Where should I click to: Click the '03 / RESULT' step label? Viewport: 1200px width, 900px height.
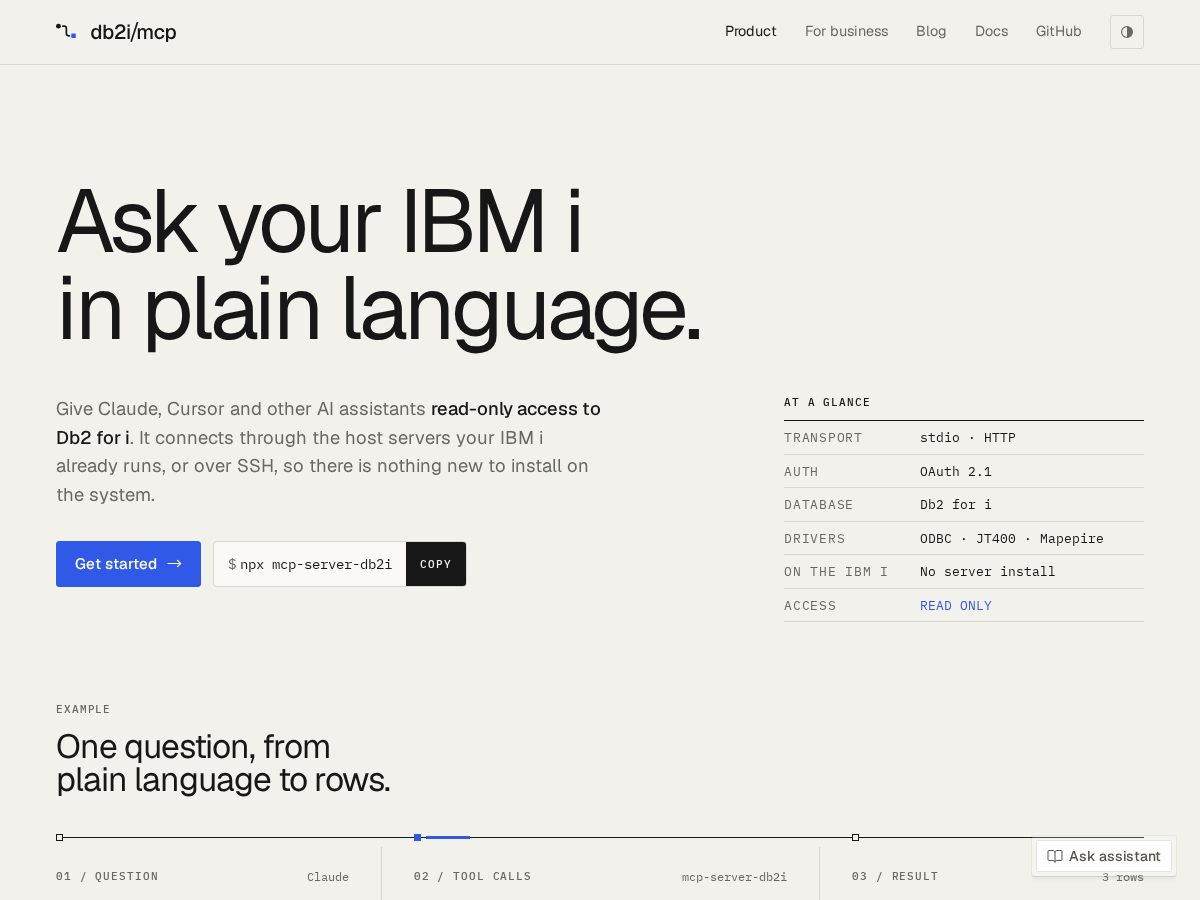[x=895, y=876]
